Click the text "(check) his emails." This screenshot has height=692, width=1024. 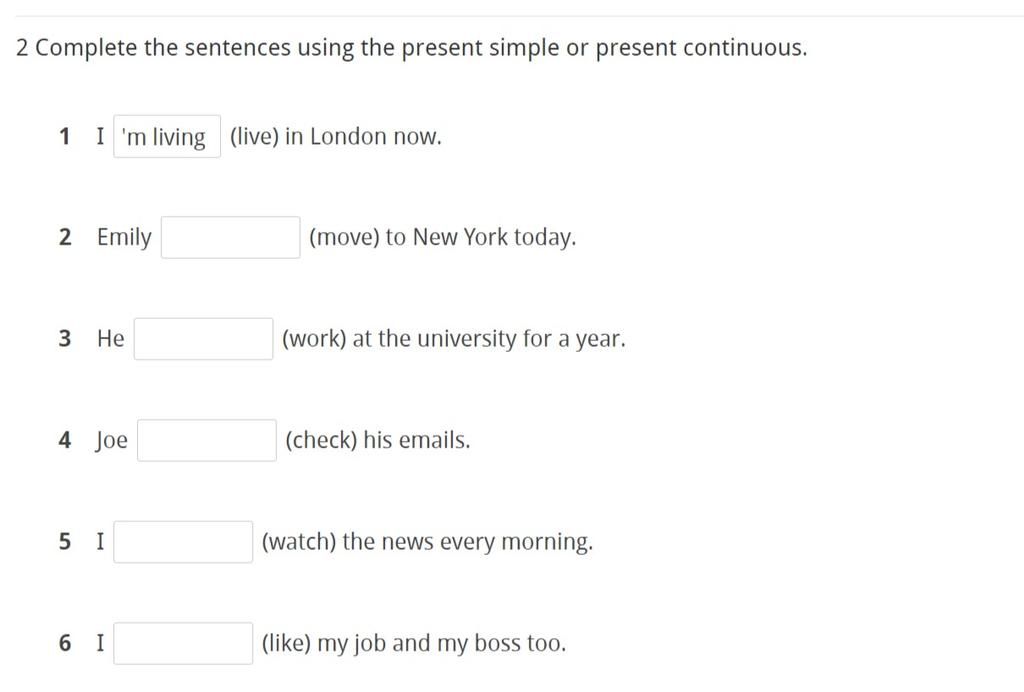pyautogui.click(x=377, y=440)
